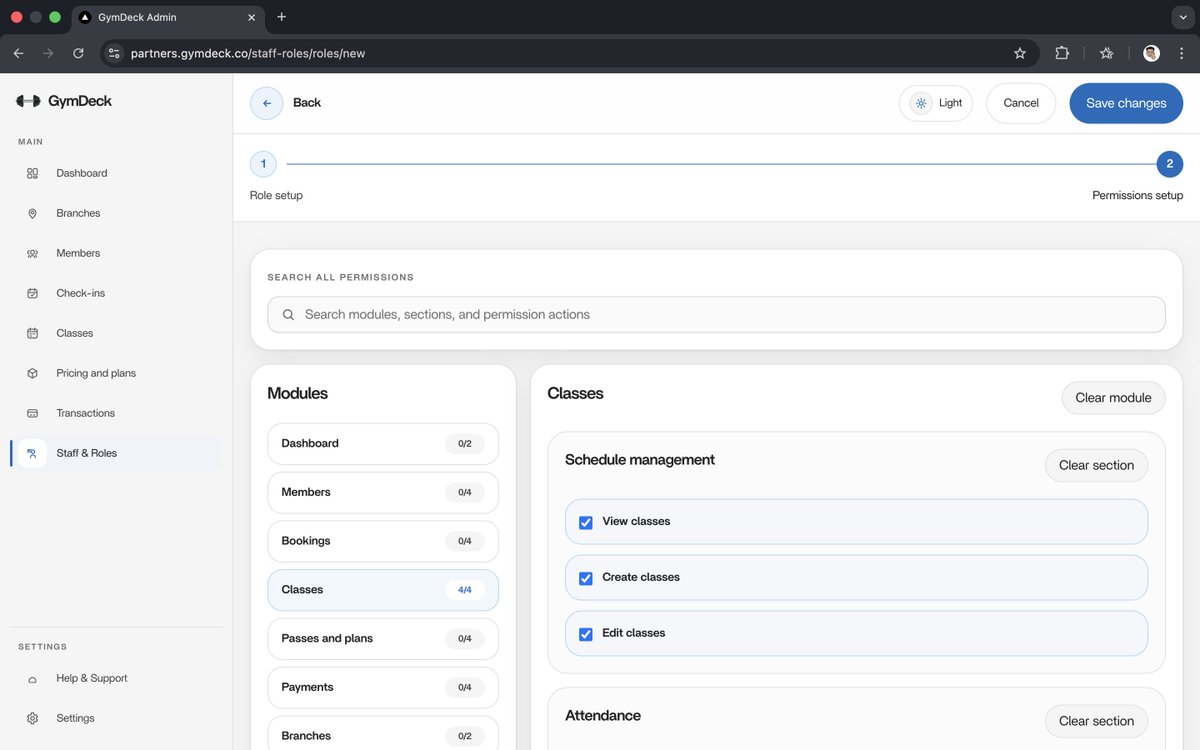Viewport: 1200px width, 750px height.
Task: Click the Branches location pin icon
Action: click(x=32, y=213)
